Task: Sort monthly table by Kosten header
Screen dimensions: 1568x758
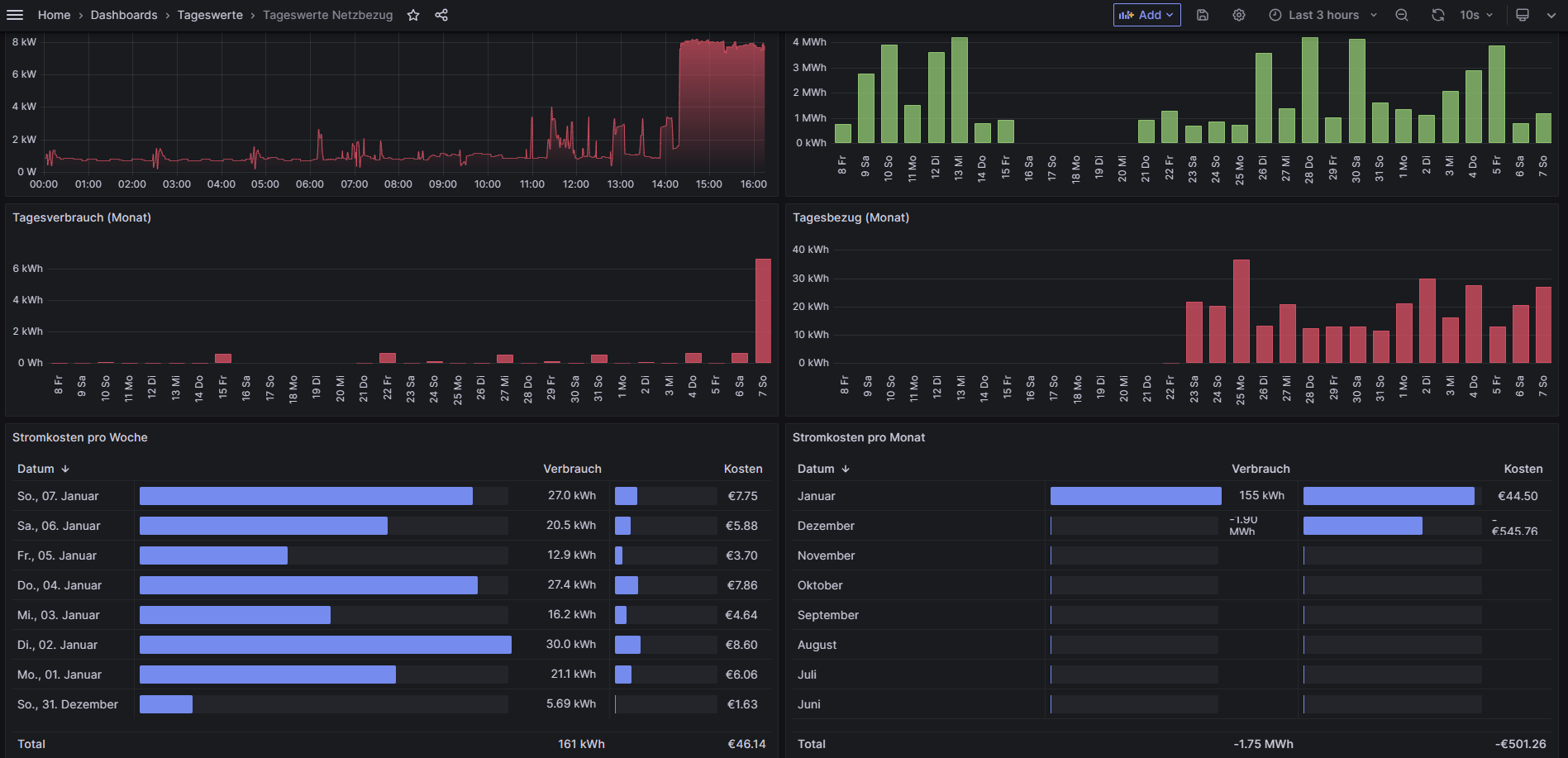Action: (1523, 469)
